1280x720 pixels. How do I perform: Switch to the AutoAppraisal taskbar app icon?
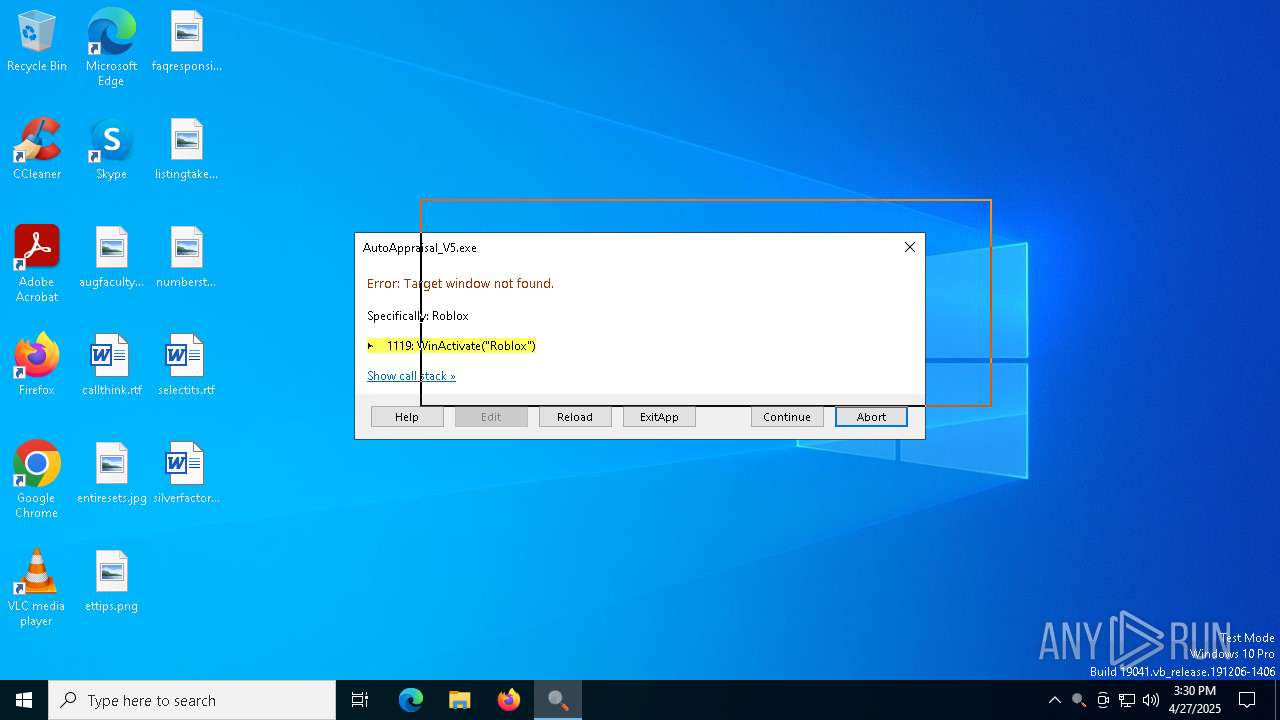tap(558, 700)
